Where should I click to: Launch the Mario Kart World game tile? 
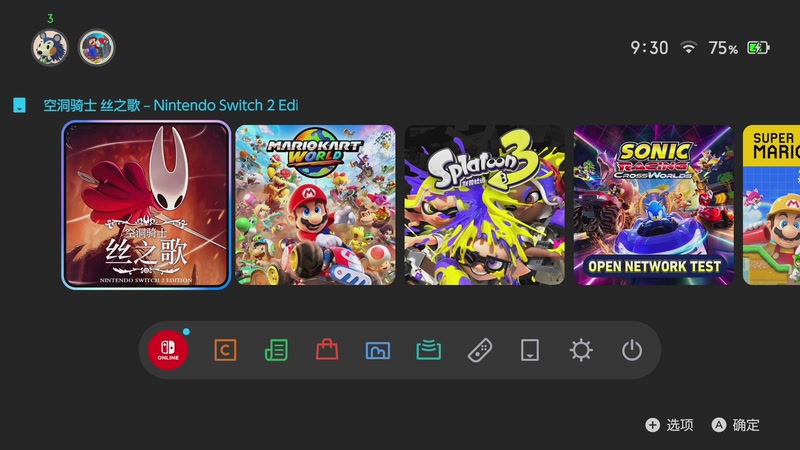[315, 205]
